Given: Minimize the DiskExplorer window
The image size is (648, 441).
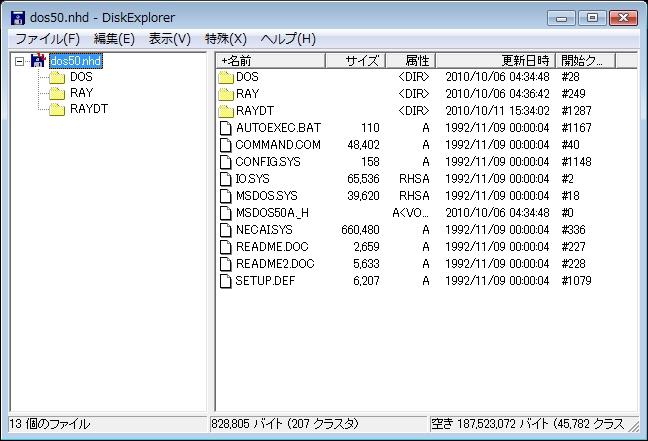Looking at the screenshot, I should (x=561, y=18).
